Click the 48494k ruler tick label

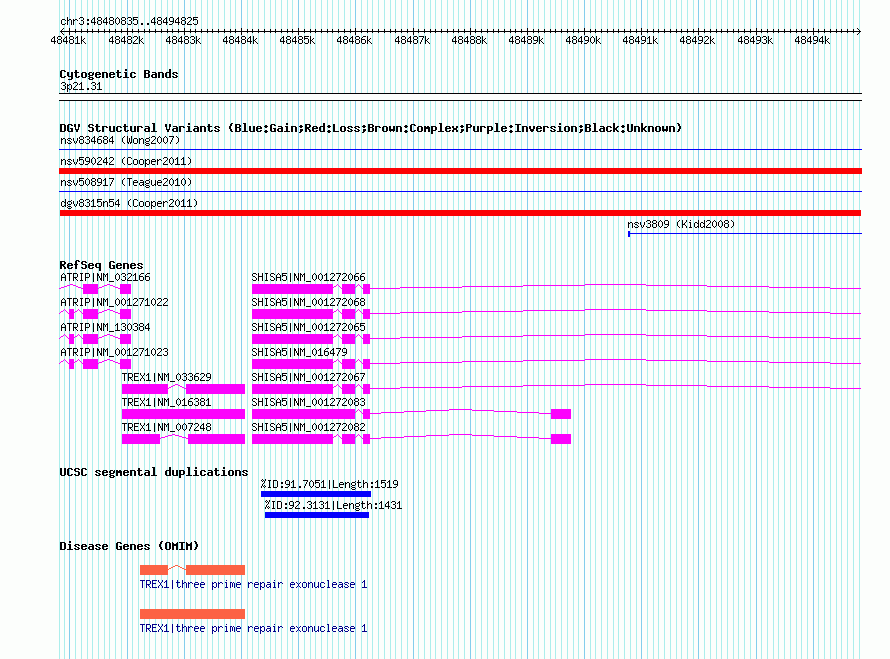pyautogui.click(x=812, y=40)
